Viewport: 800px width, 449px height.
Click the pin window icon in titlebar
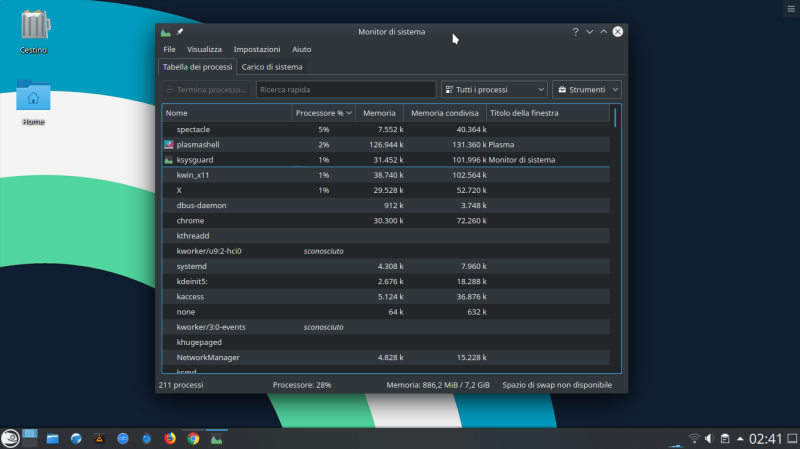point(180,32)
